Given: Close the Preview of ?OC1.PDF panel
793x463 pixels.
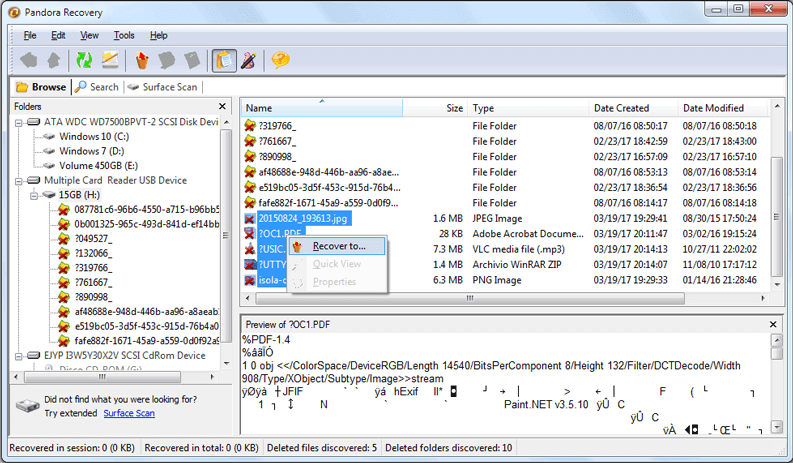Looking at the screenshot, I should pos(773,324).
